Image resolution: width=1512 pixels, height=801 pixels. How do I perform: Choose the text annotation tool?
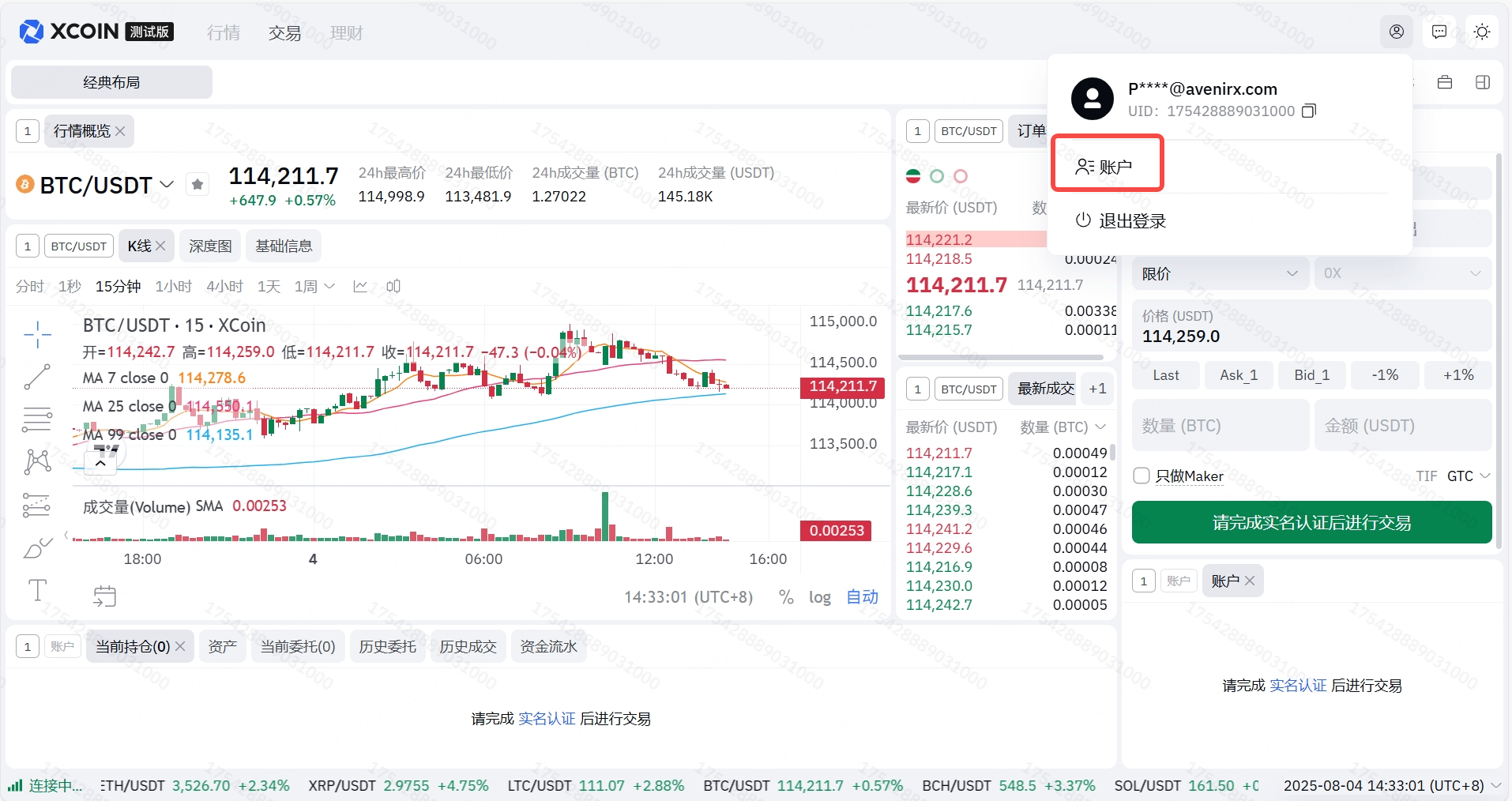coord(37,590)
